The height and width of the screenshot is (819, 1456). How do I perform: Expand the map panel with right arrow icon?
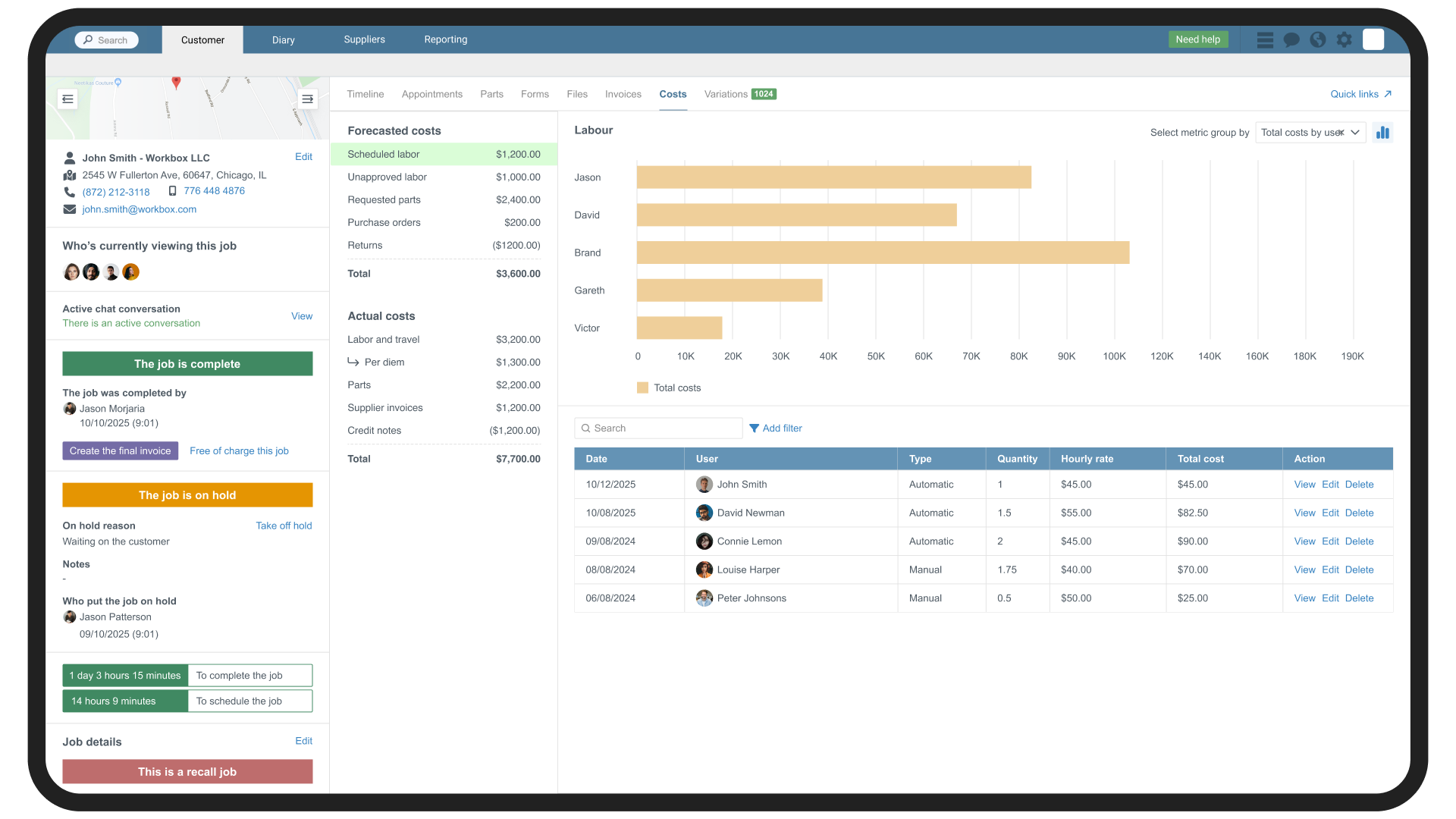point(308,99)
